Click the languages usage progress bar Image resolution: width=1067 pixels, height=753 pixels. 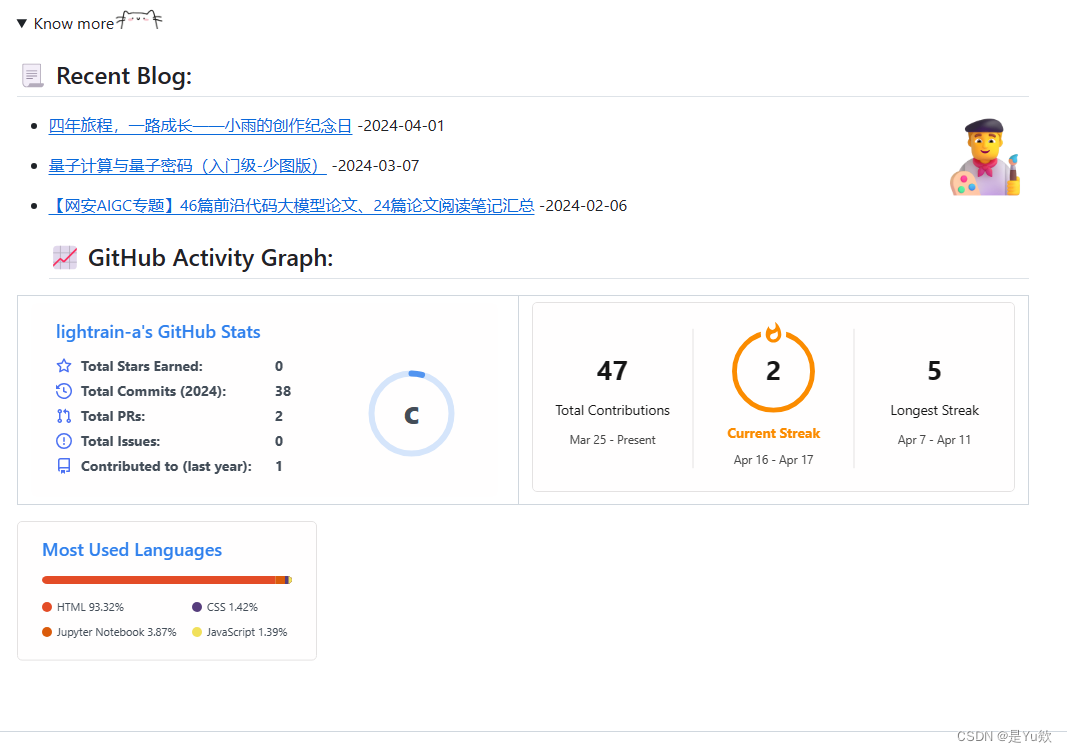pyautogui.click(x=167, y=580)
